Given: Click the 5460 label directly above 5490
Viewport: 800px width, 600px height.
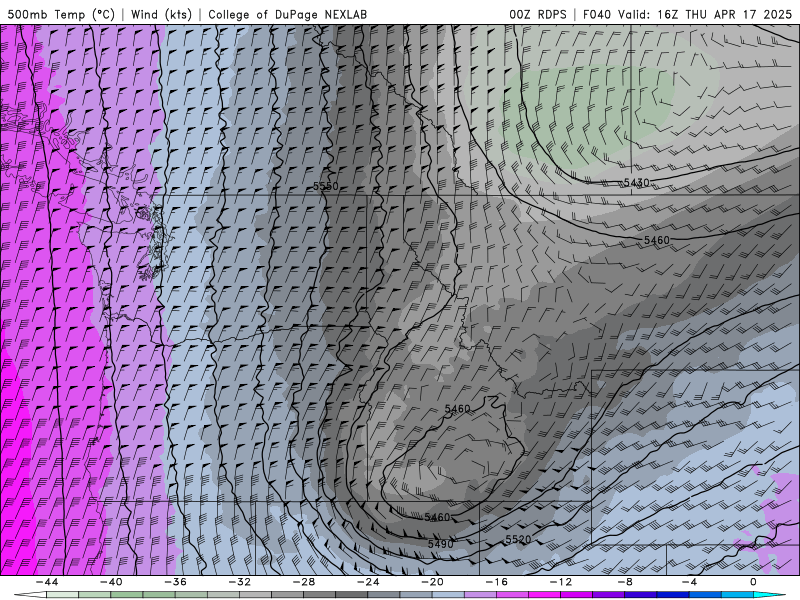Looking at the screenshot, I should (x=437, y=517).
